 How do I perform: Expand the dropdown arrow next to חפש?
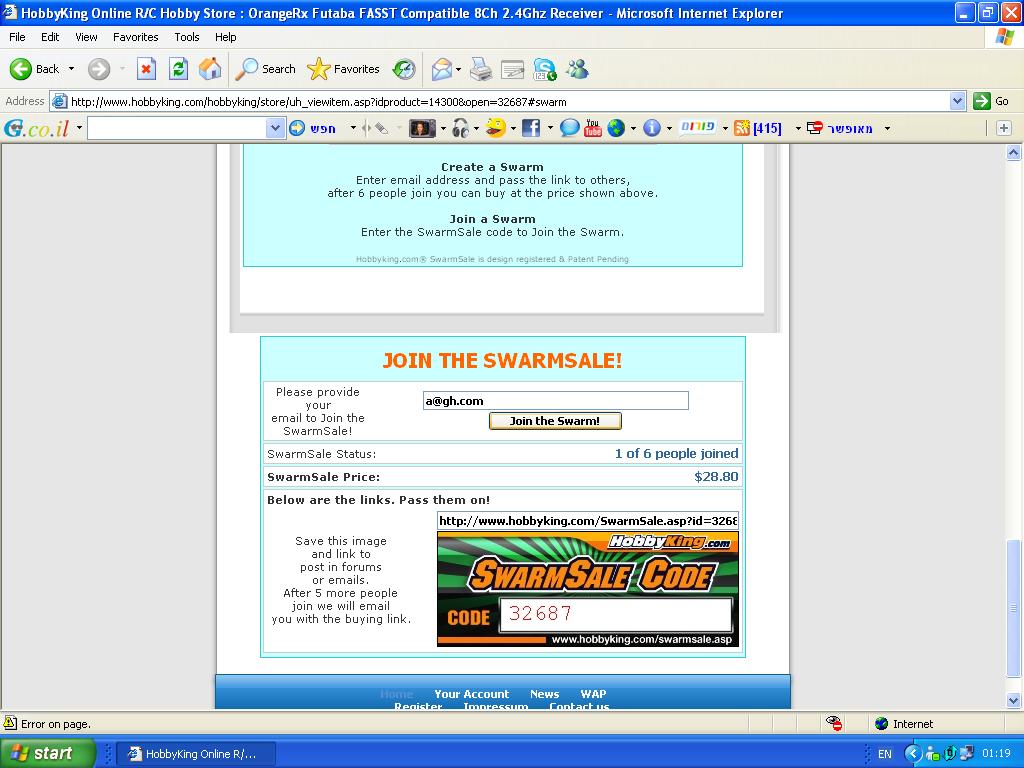[353, 128]
